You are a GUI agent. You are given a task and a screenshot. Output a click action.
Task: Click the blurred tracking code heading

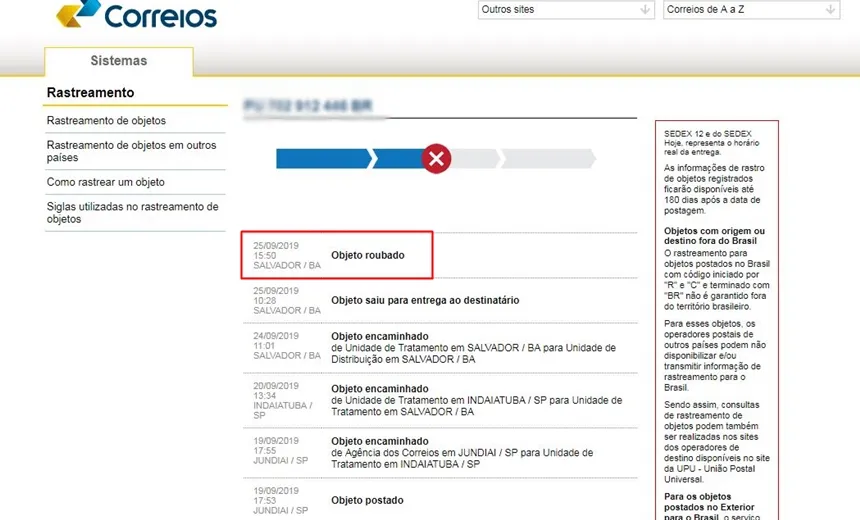(308, 105)
